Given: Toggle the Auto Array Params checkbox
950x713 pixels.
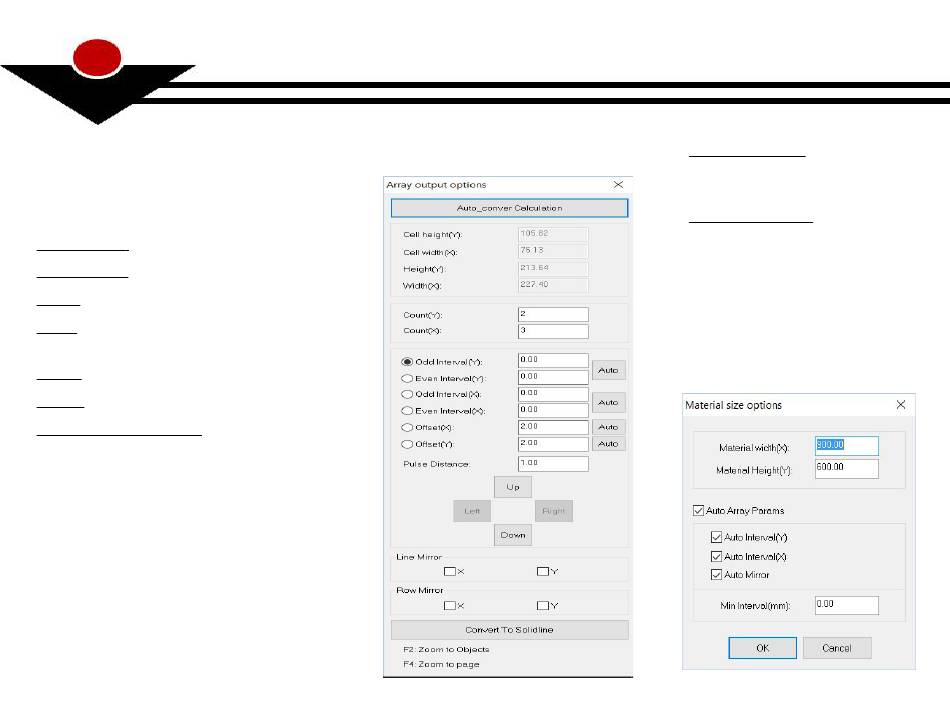Looking at the screenshot, I should pyautogui.click(x=698, y=511).
